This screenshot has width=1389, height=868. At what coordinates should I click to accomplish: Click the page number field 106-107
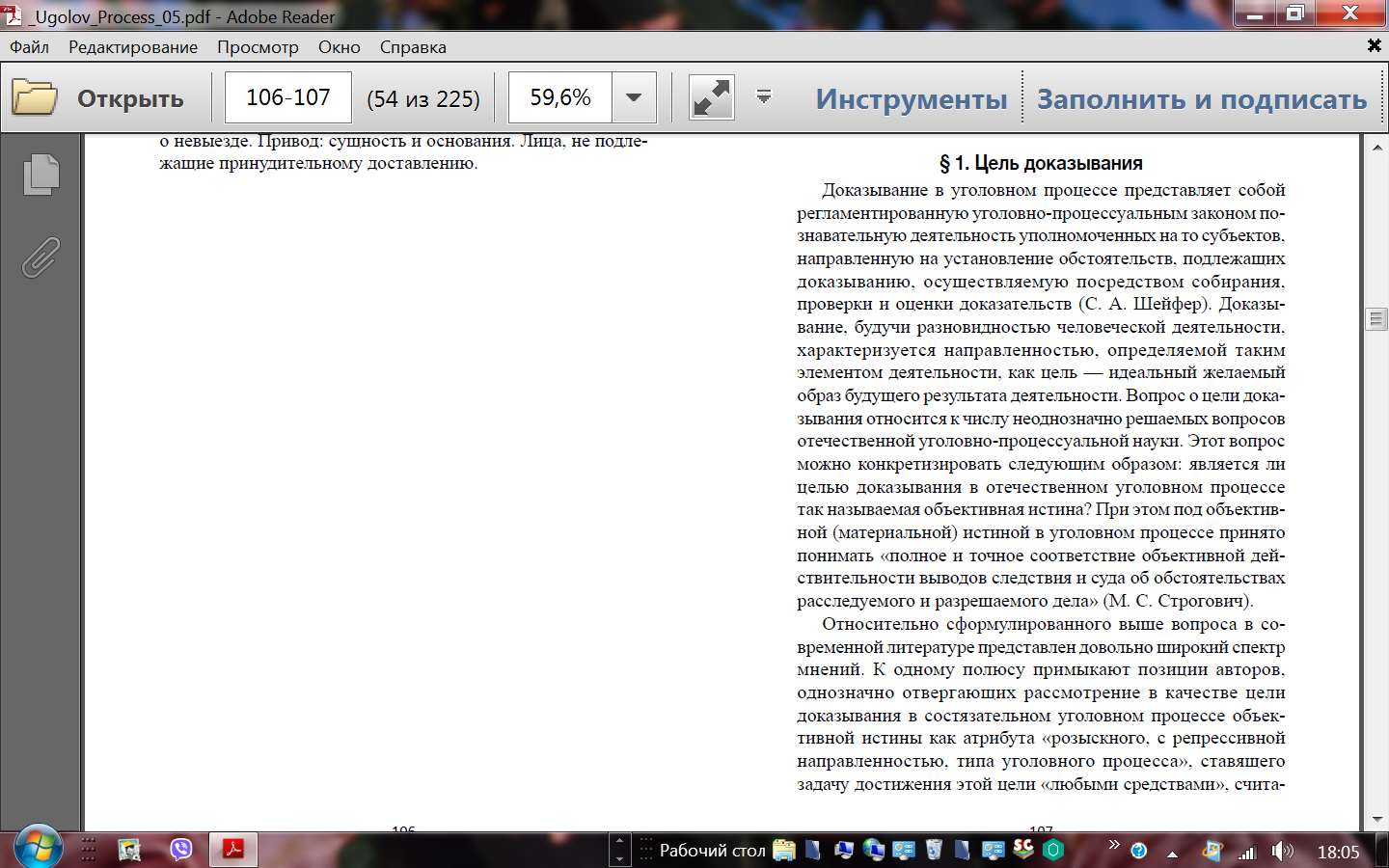coord(287,97)
